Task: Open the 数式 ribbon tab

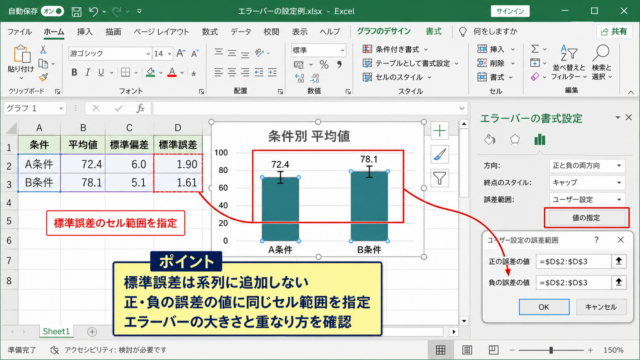Action: [210, 31]
